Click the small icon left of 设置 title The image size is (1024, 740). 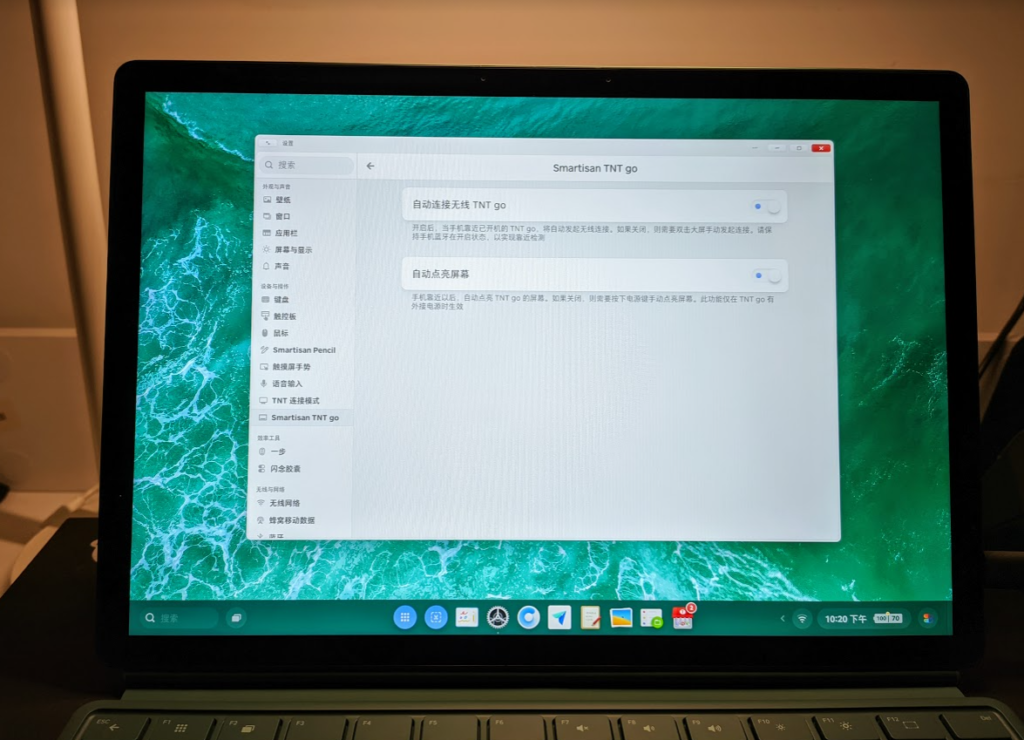pos(268,142)
